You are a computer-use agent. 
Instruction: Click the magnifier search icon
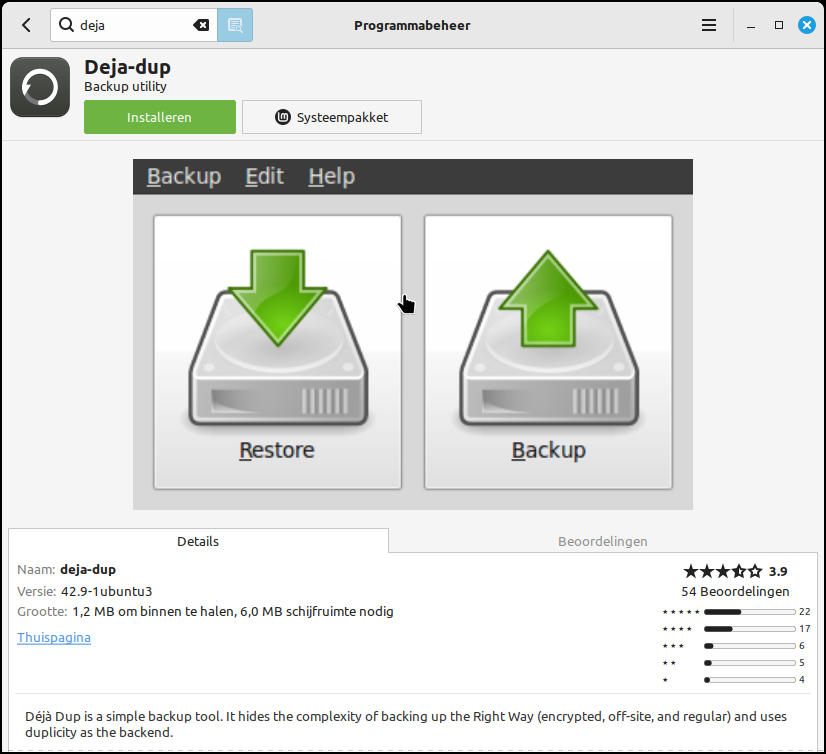point(66,25)
